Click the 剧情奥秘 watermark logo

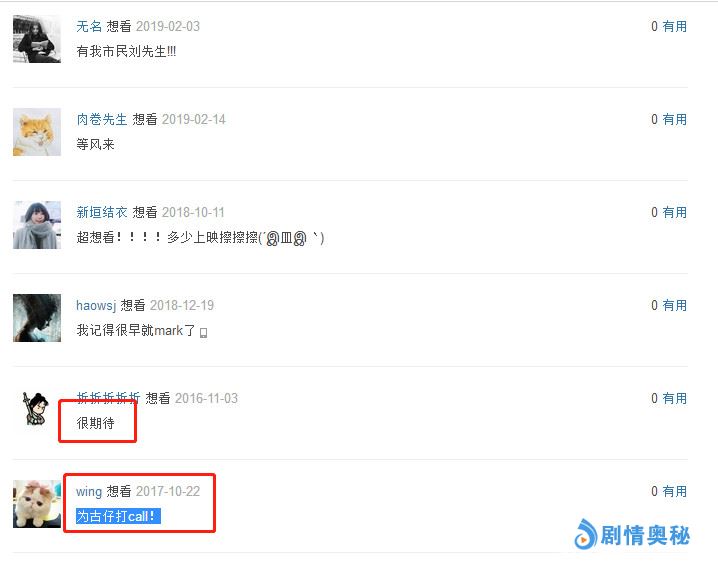pos(632,534)
